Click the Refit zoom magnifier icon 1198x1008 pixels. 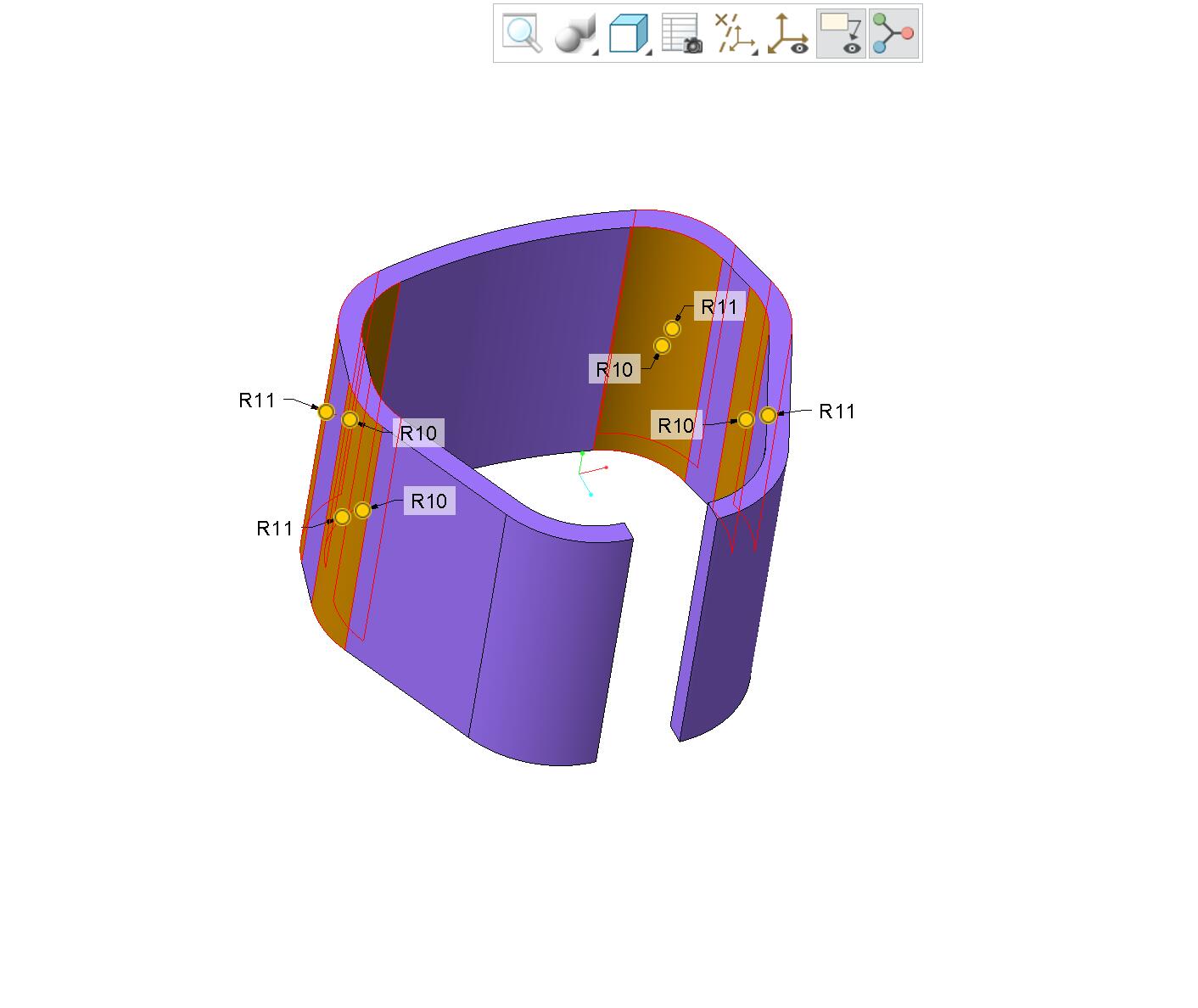point(522,33)
